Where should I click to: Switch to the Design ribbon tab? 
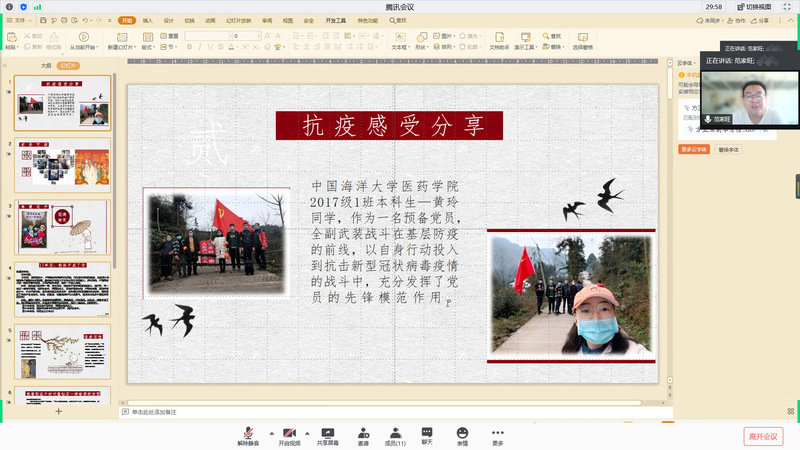168,20
